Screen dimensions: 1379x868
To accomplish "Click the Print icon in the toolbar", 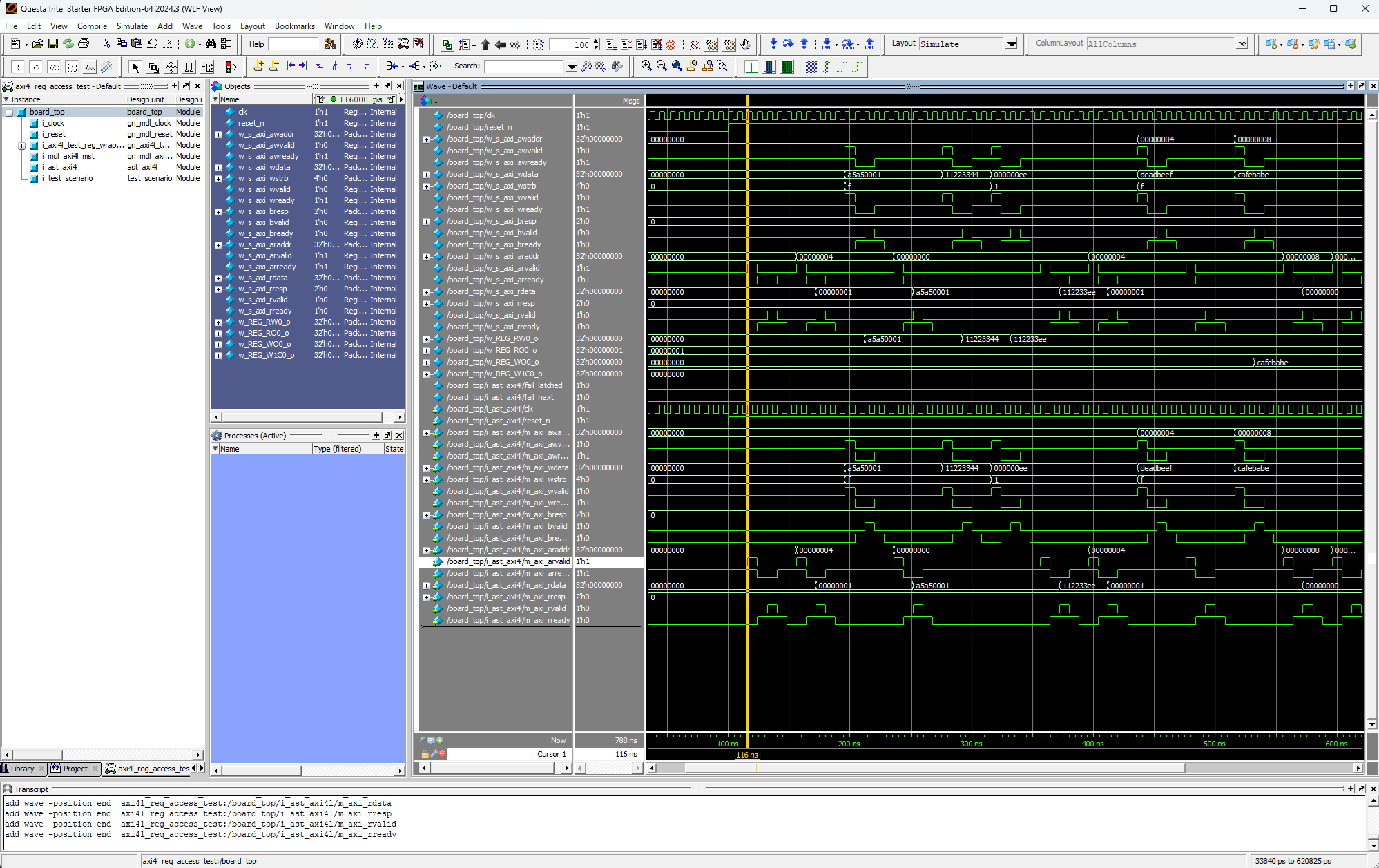I will point(84,44).
